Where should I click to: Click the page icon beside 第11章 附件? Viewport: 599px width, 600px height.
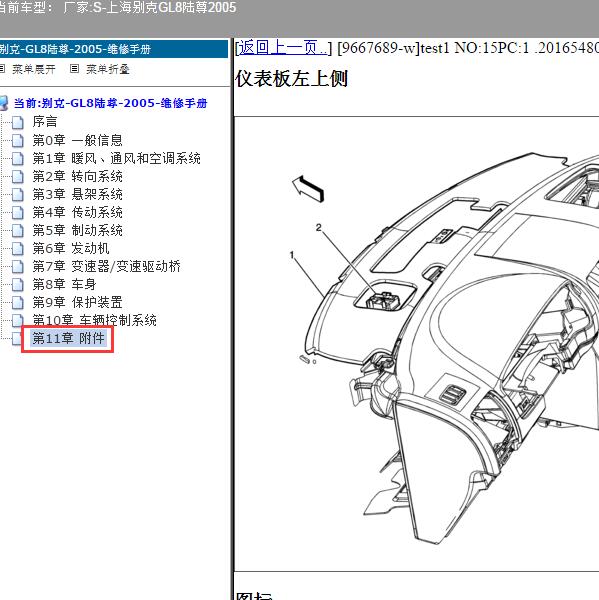17,338
